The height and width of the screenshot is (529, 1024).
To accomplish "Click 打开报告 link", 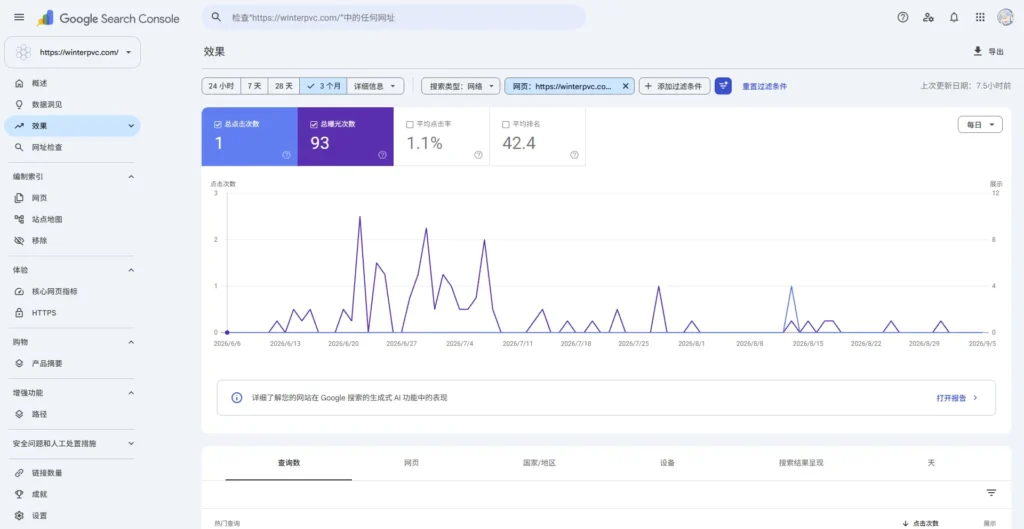I will [957, 398].
